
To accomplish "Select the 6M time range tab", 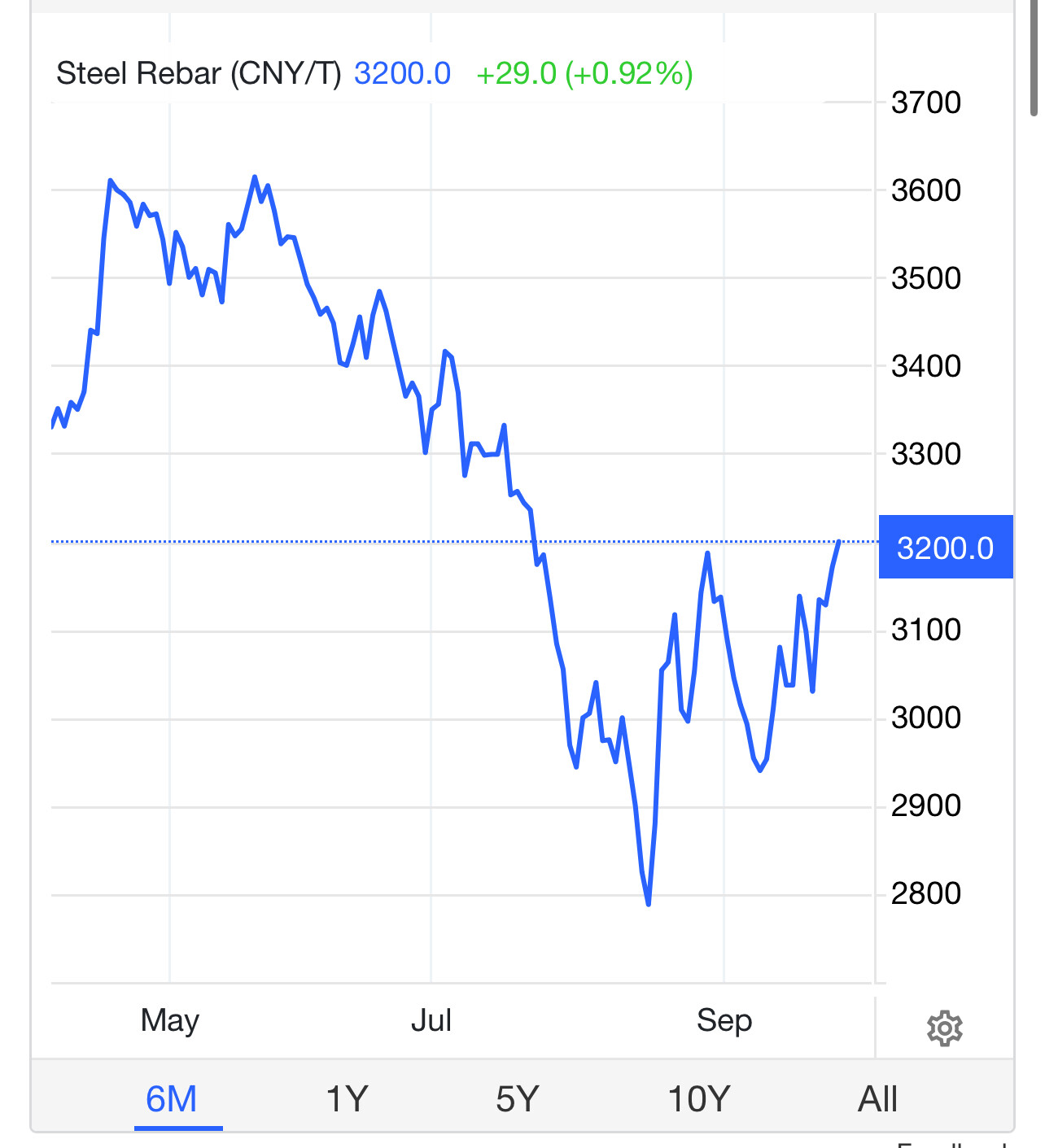I will [x=172, y=1099].
